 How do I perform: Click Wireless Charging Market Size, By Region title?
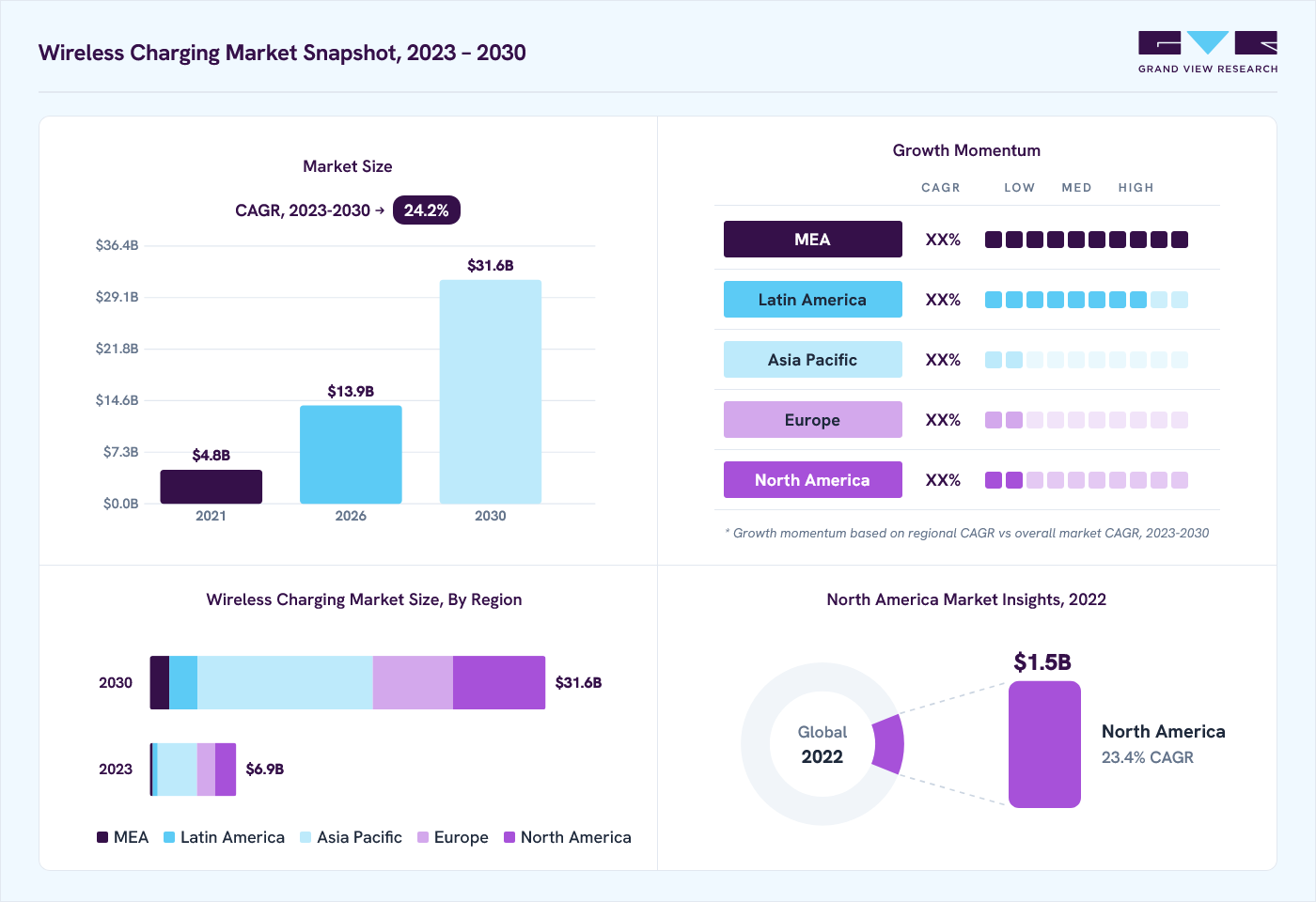(x=364, y=599)
